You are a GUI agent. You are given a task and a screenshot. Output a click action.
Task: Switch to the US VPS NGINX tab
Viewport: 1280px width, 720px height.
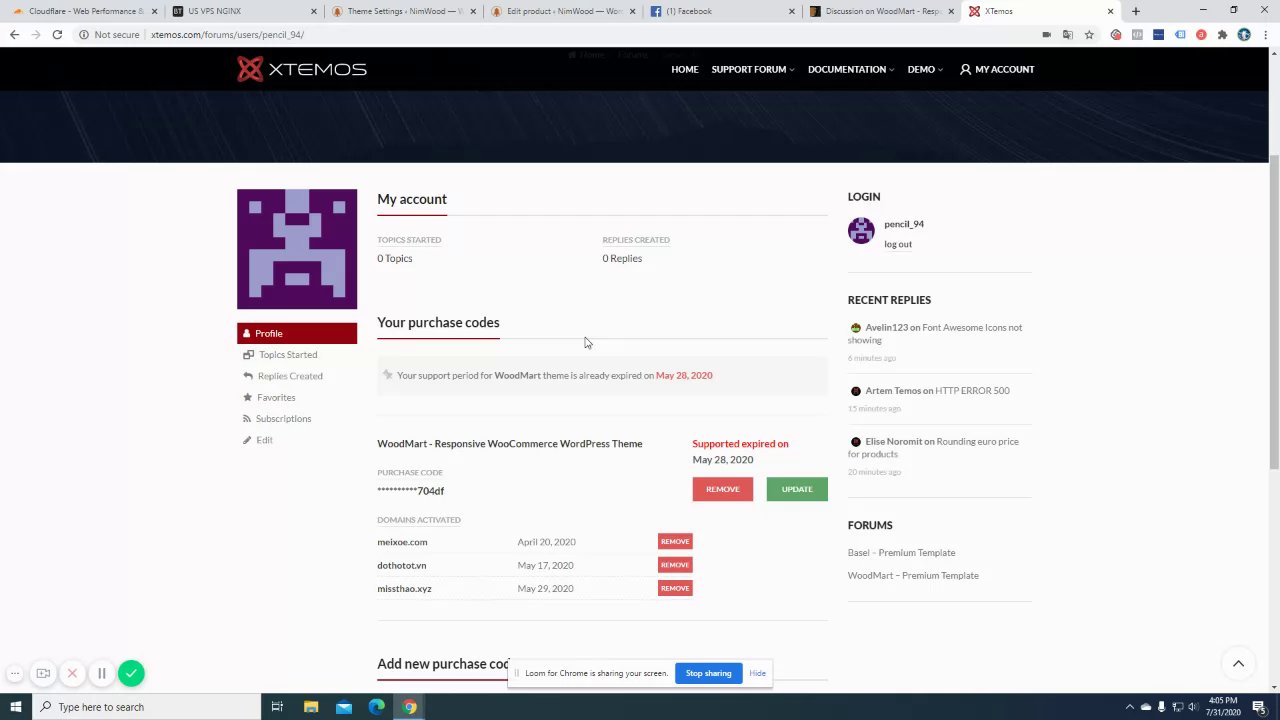pos(242,11)
